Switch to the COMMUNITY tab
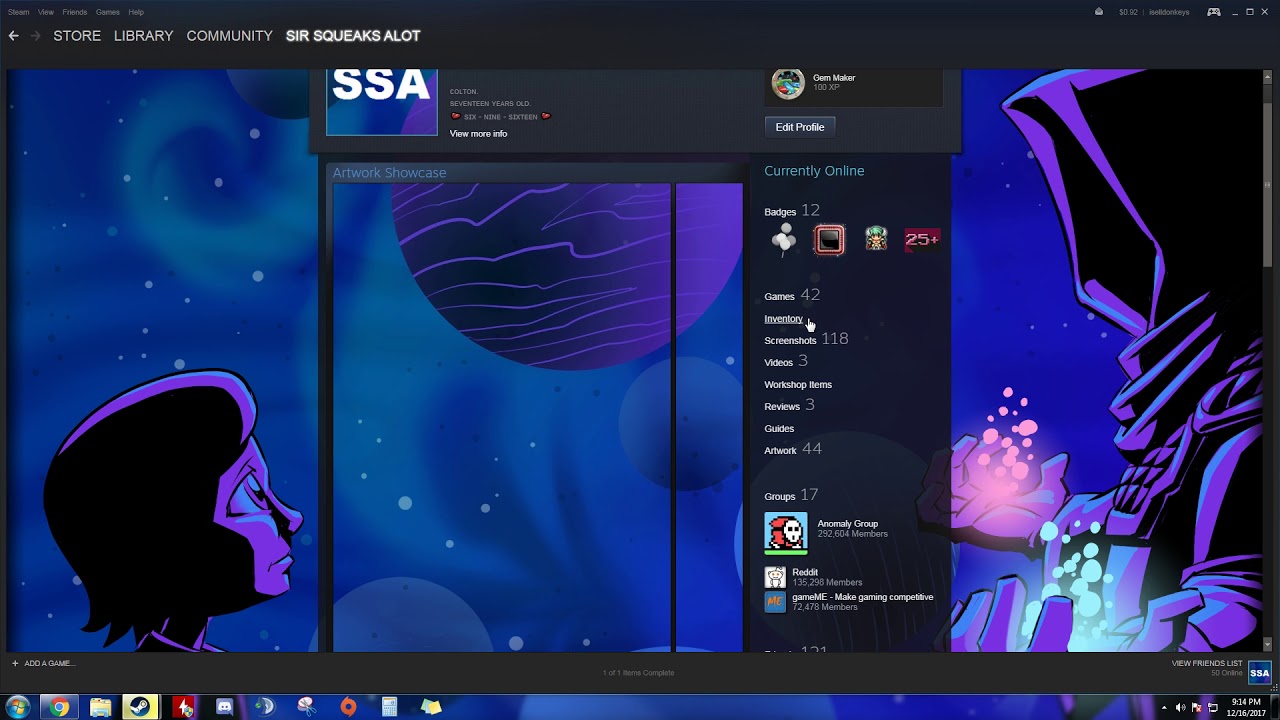 (x=229, y=36)
